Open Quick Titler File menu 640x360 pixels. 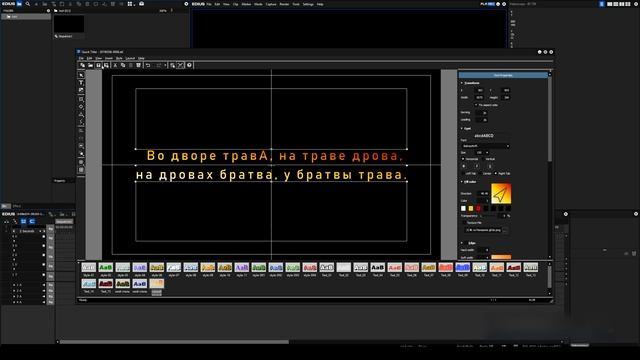(81, 58)
